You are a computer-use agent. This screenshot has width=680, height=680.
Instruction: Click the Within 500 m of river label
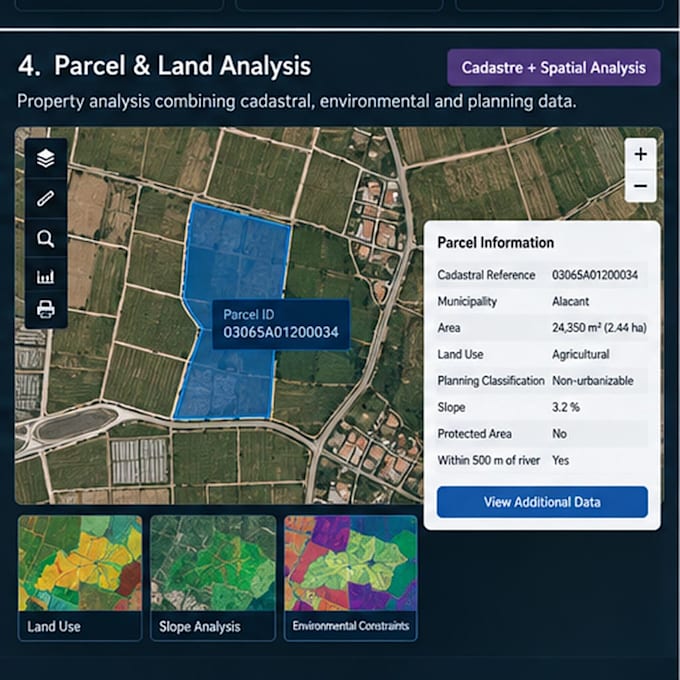[488, 460]
